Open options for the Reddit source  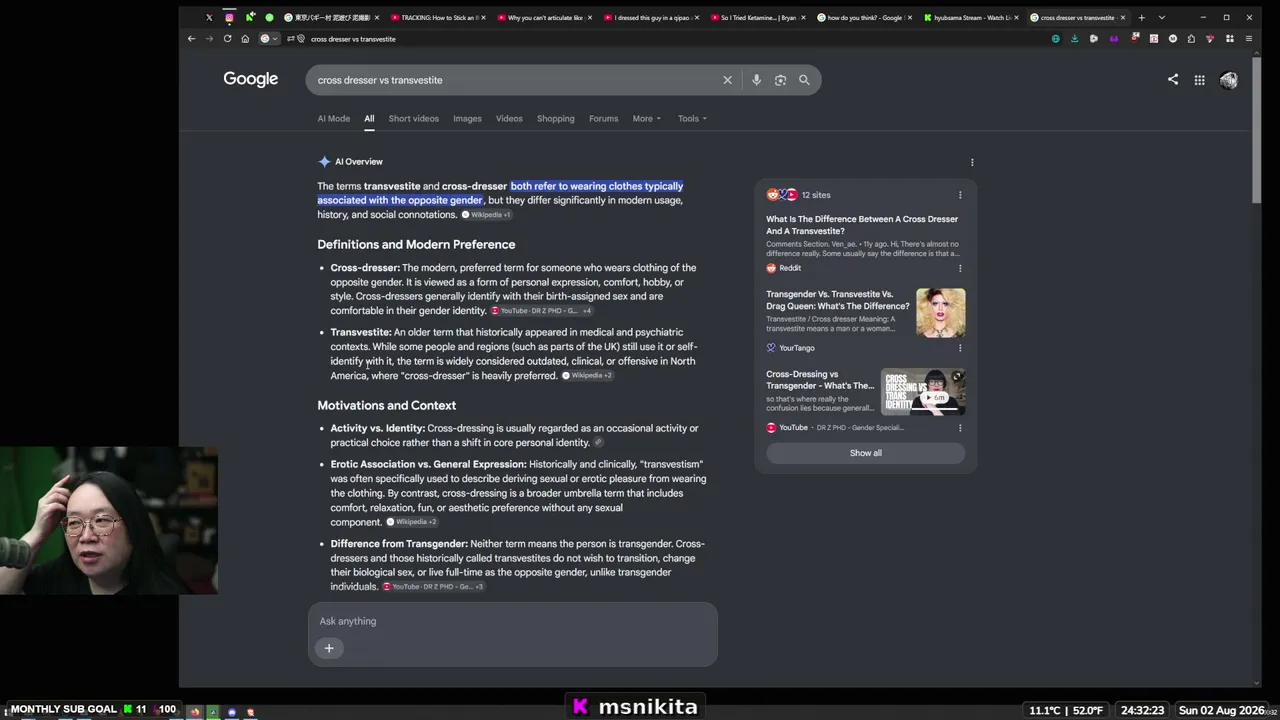click(960, 268)
